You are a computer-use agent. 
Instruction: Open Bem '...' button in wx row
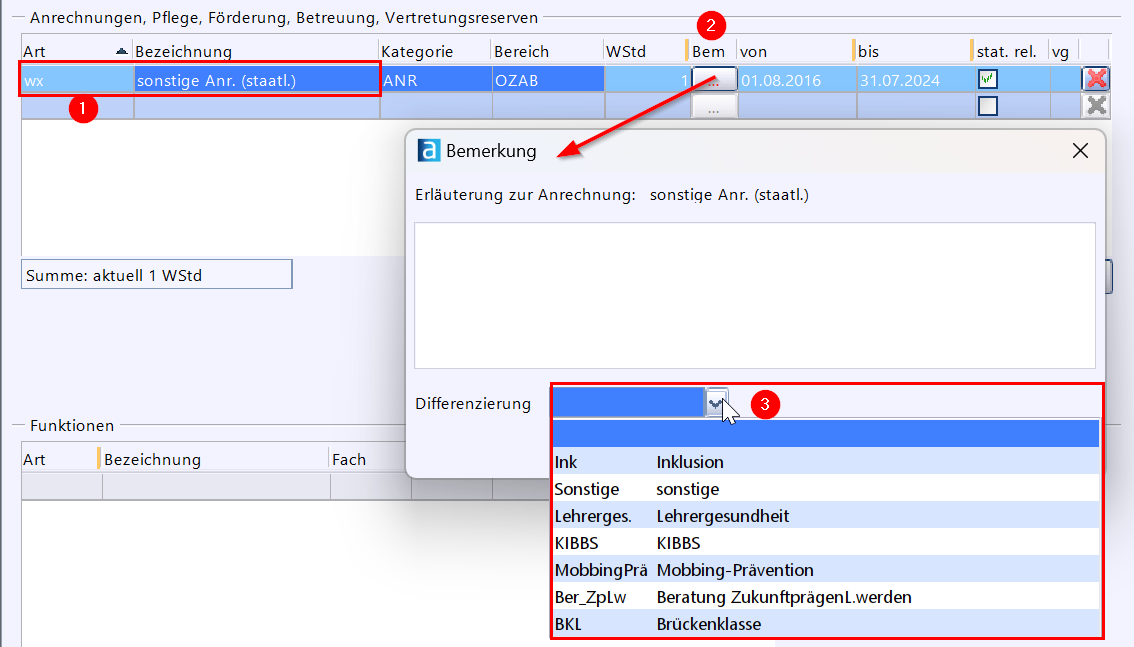pos(714,80)
